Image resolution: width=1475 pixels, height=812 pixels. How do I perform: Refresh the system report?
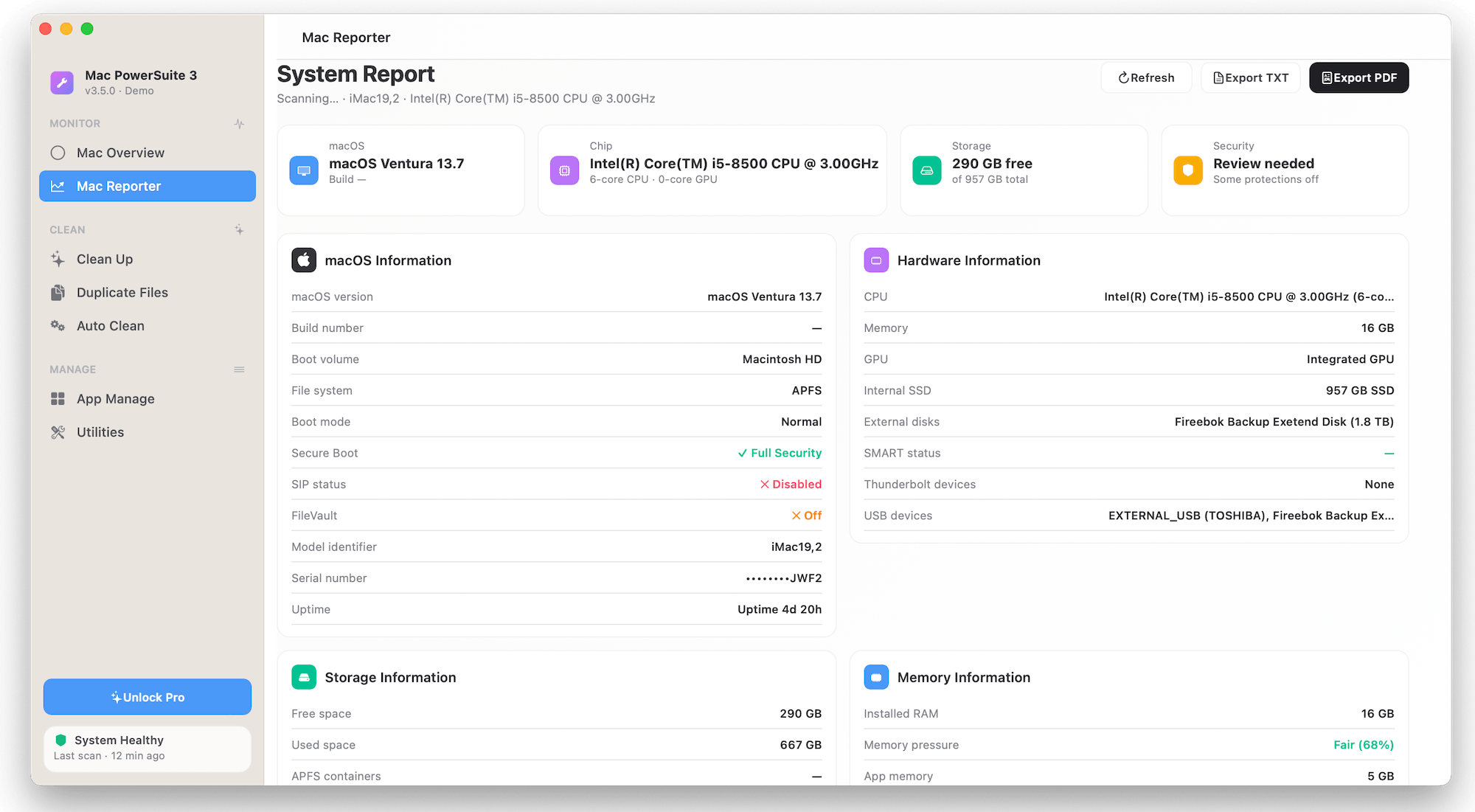1146,77
